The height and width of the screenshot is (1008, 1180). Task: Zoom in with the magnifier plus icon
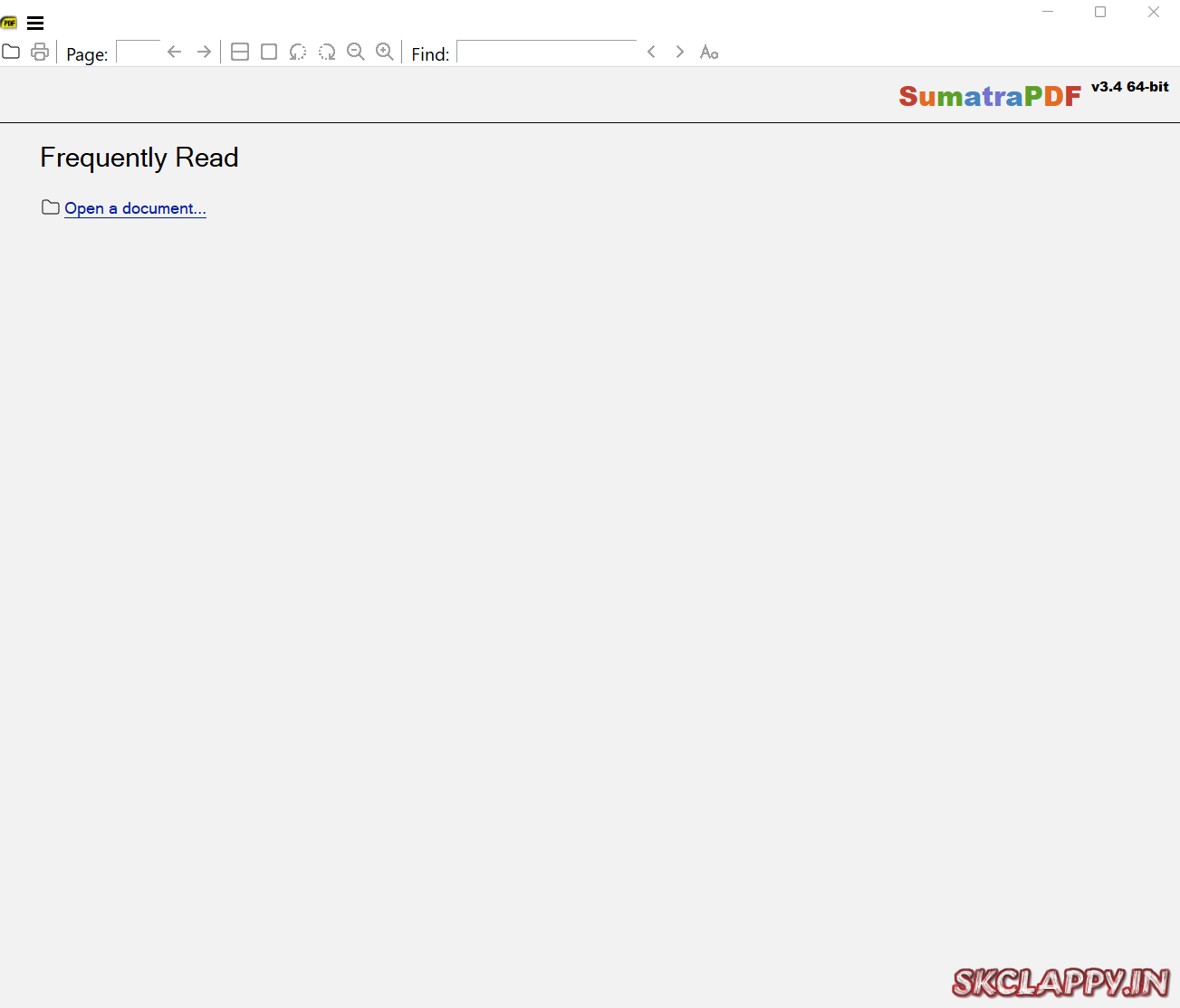point(385,52)
